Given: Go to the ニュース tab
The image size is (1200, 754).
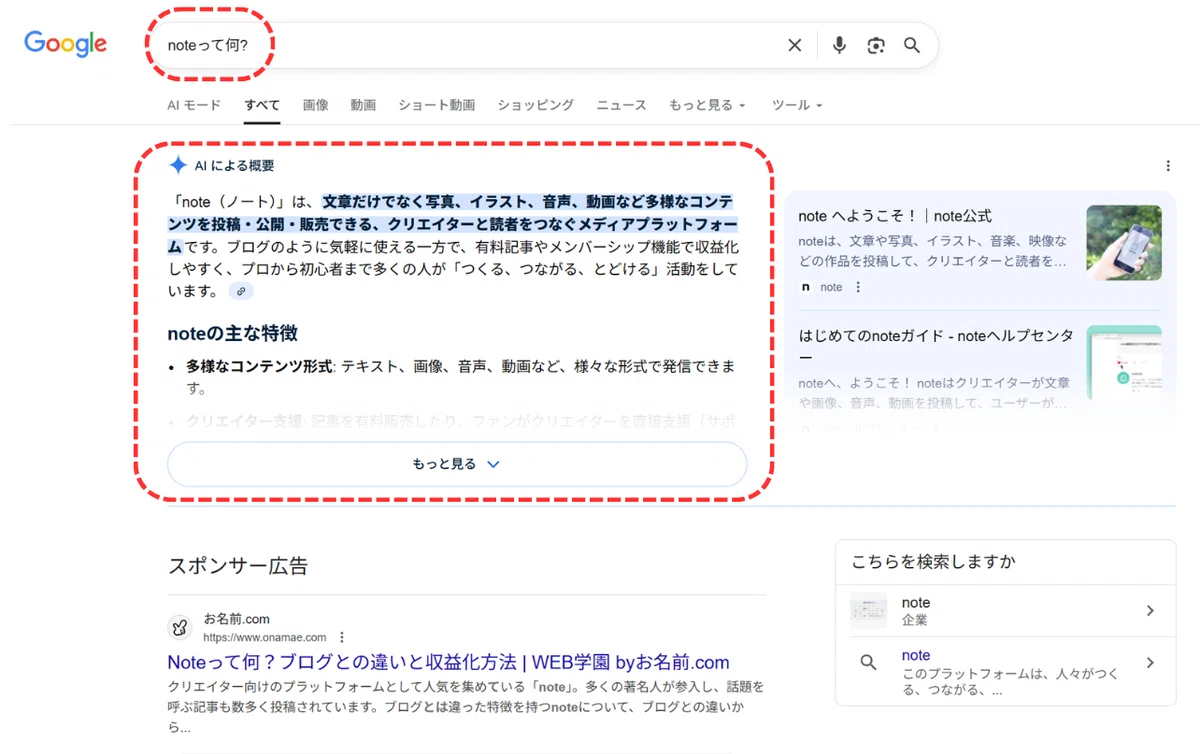Looking at the screenshot, I should [x=622, y=105].
